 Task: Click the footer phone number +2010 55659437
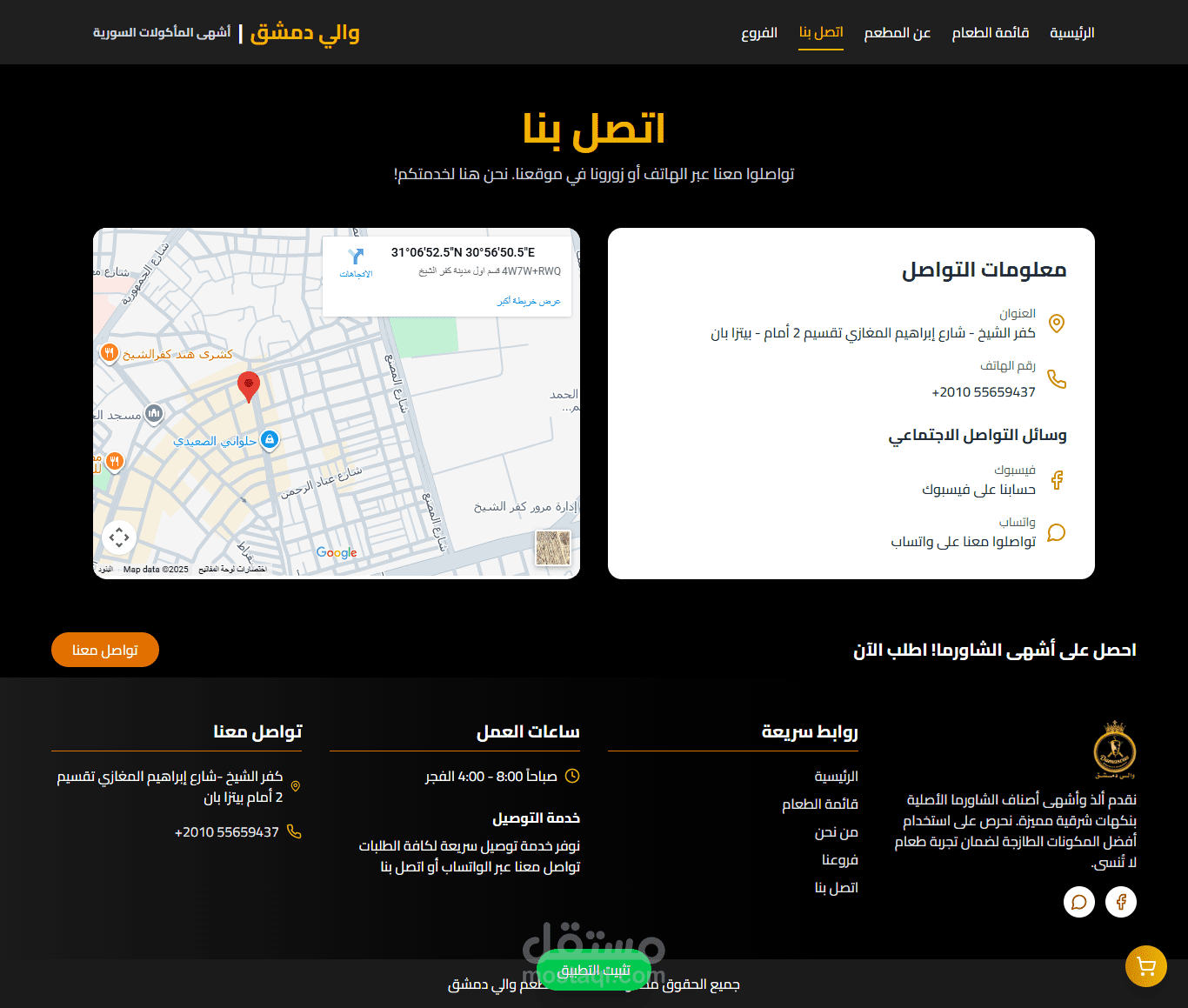click(227, 832)
